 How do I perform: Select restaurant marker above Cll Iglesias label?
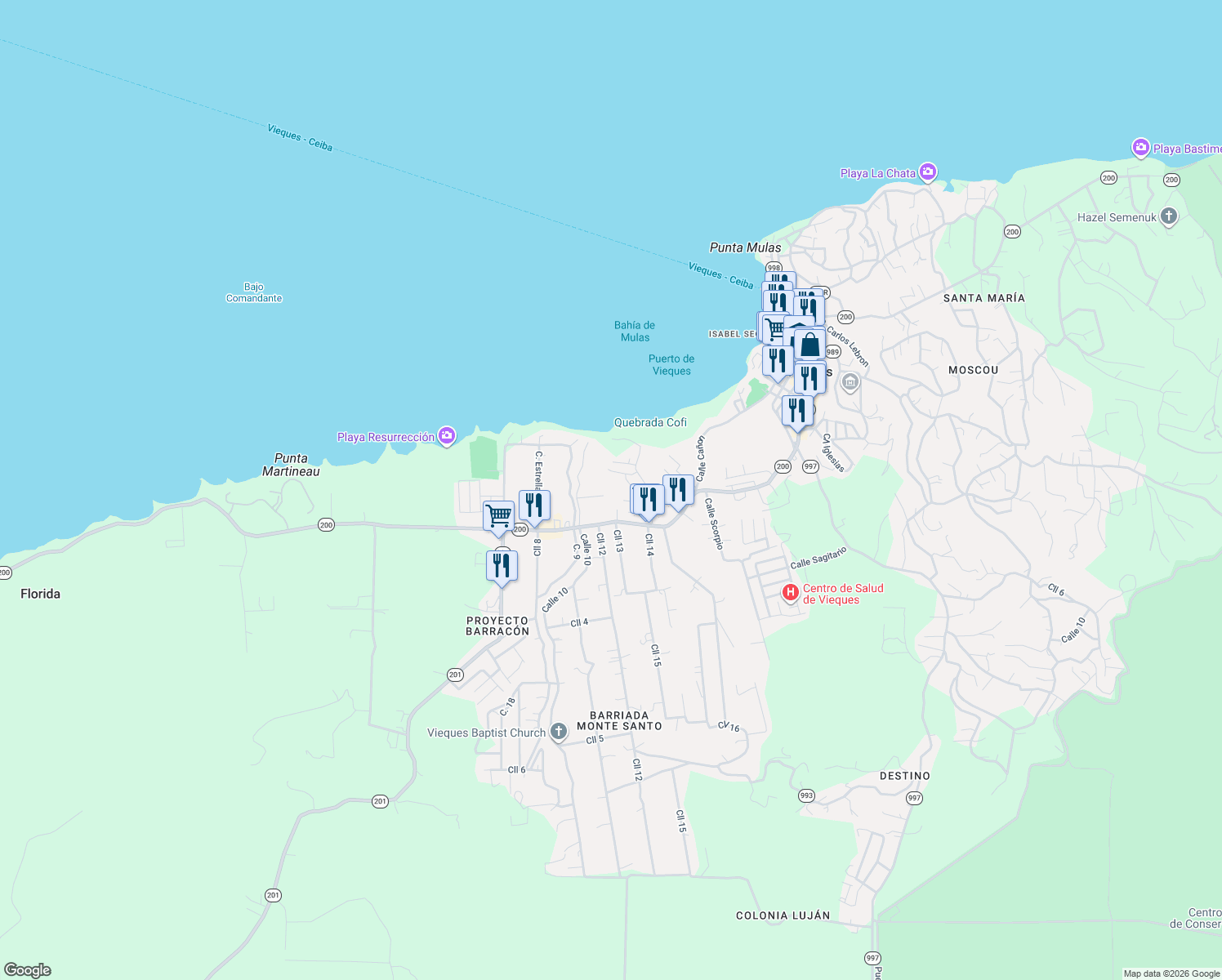pyautogui.click(x=797, y=412)
